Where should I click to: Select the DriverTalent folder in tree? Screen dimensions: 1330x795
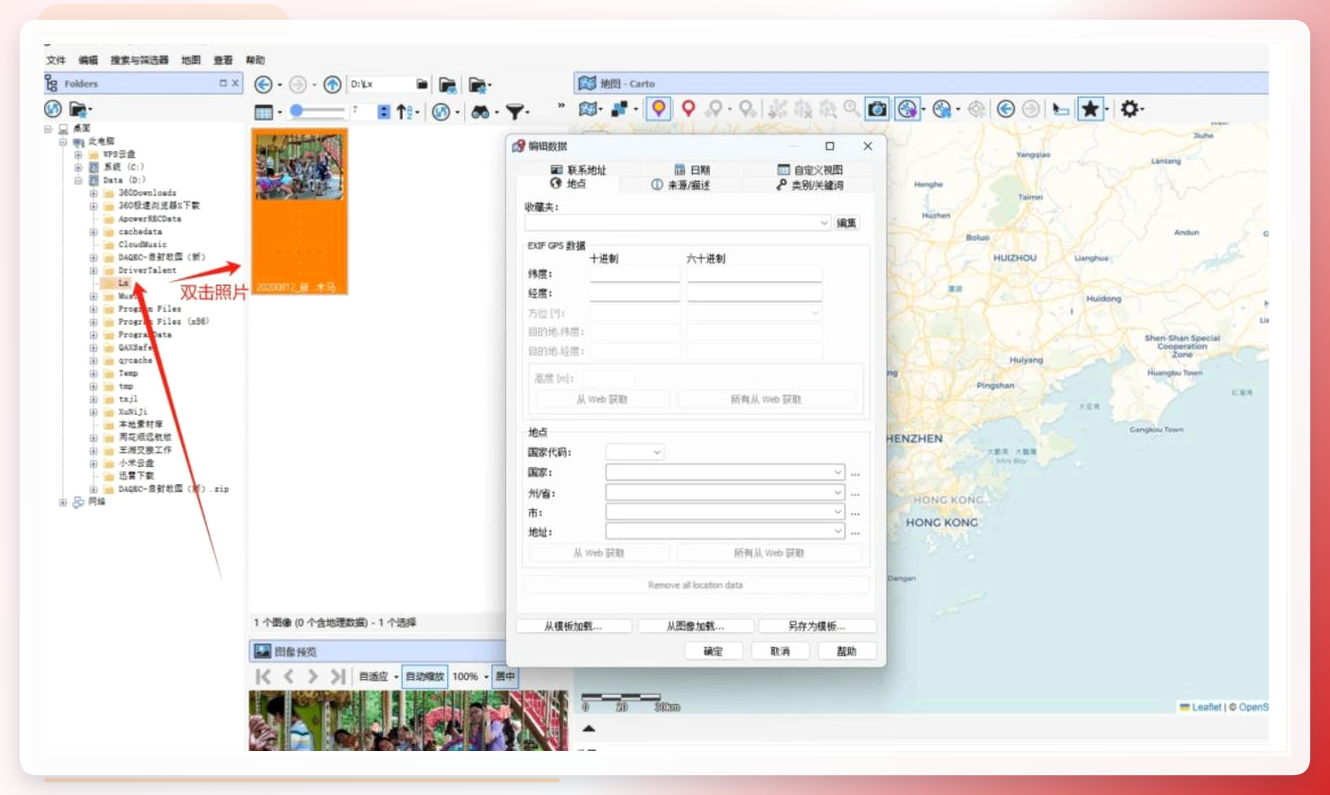(146, 270)
